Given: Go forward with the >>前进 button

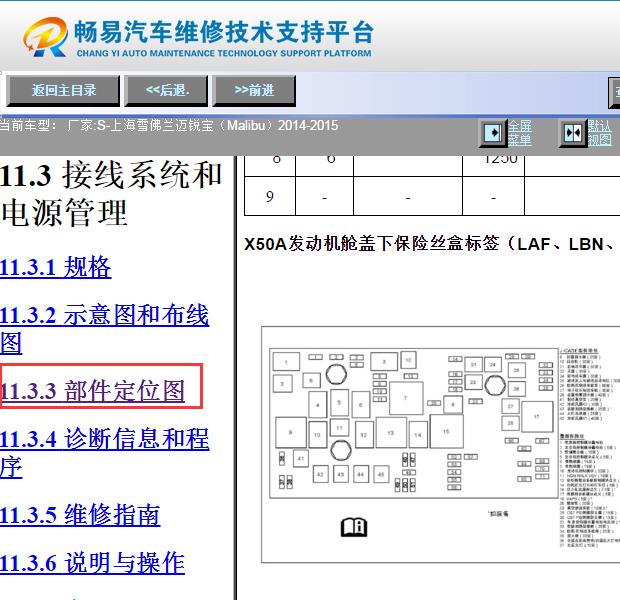Looking at the screenshot, I should point(254,91).
